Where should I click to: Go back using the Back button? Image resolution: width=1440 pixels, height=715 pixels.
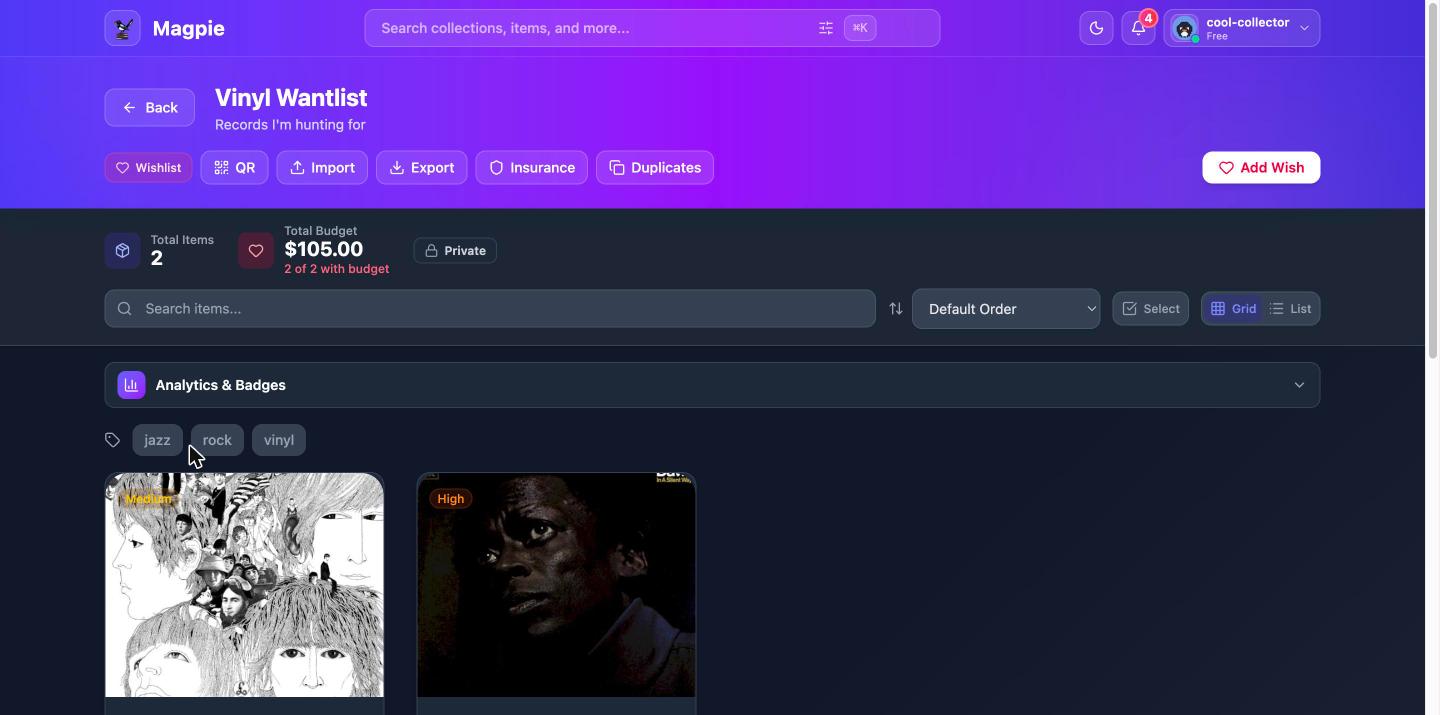(x=150, y=108)
